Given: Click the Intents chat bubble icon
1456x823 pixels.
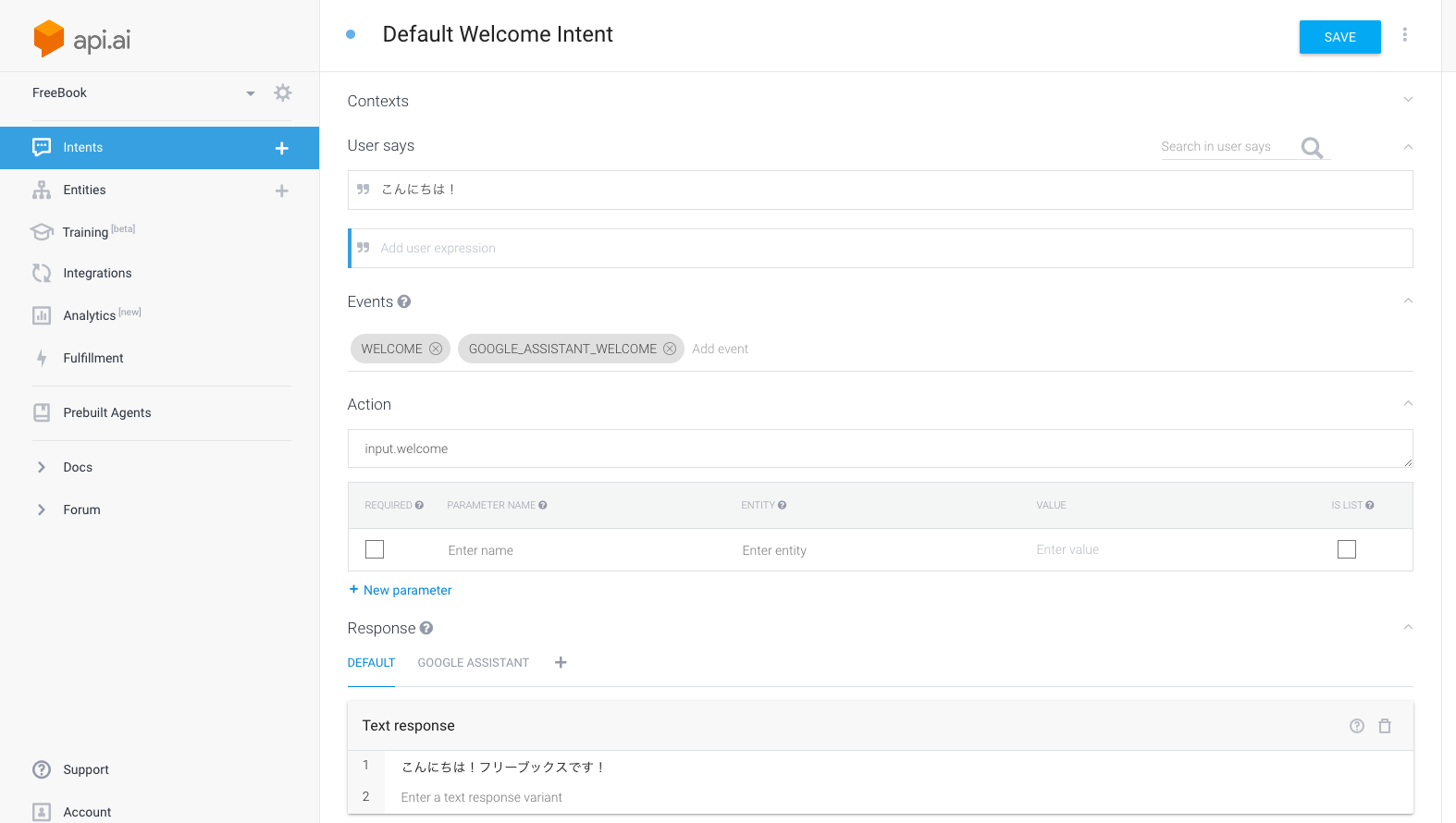Looking at the screenshot, I should coord(42,147).
